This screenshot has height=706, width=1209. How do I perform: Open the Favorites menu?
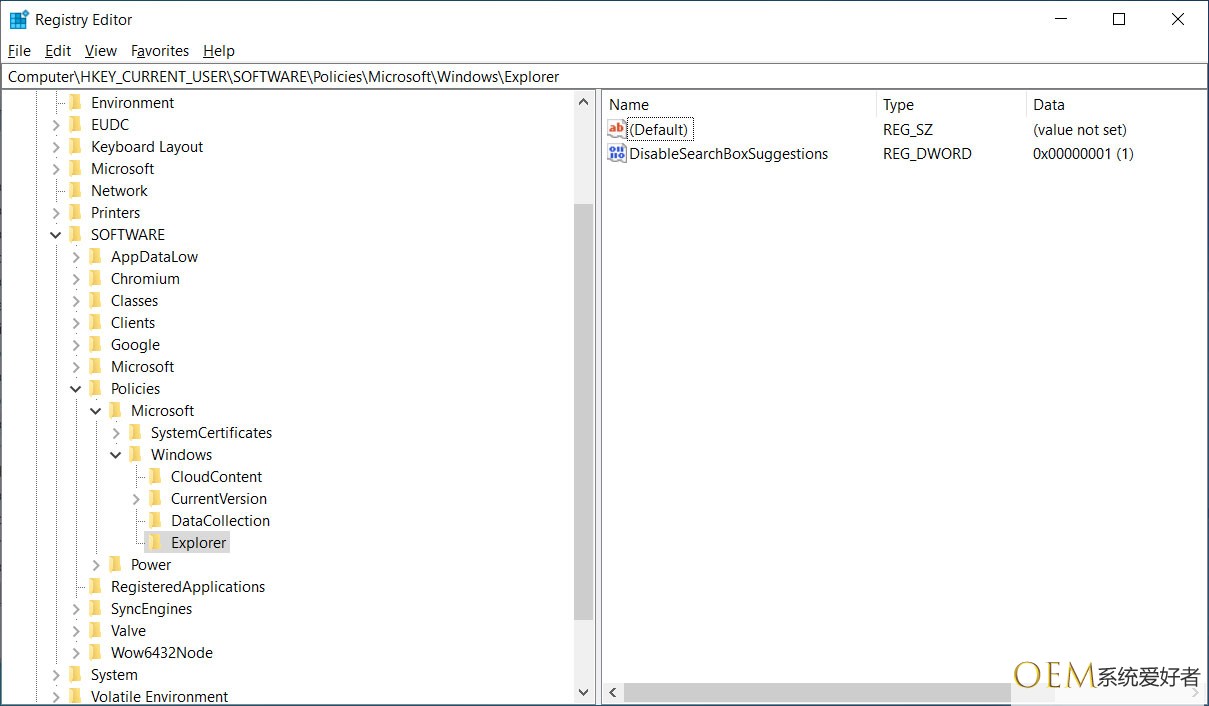click(x=160, y=51)
